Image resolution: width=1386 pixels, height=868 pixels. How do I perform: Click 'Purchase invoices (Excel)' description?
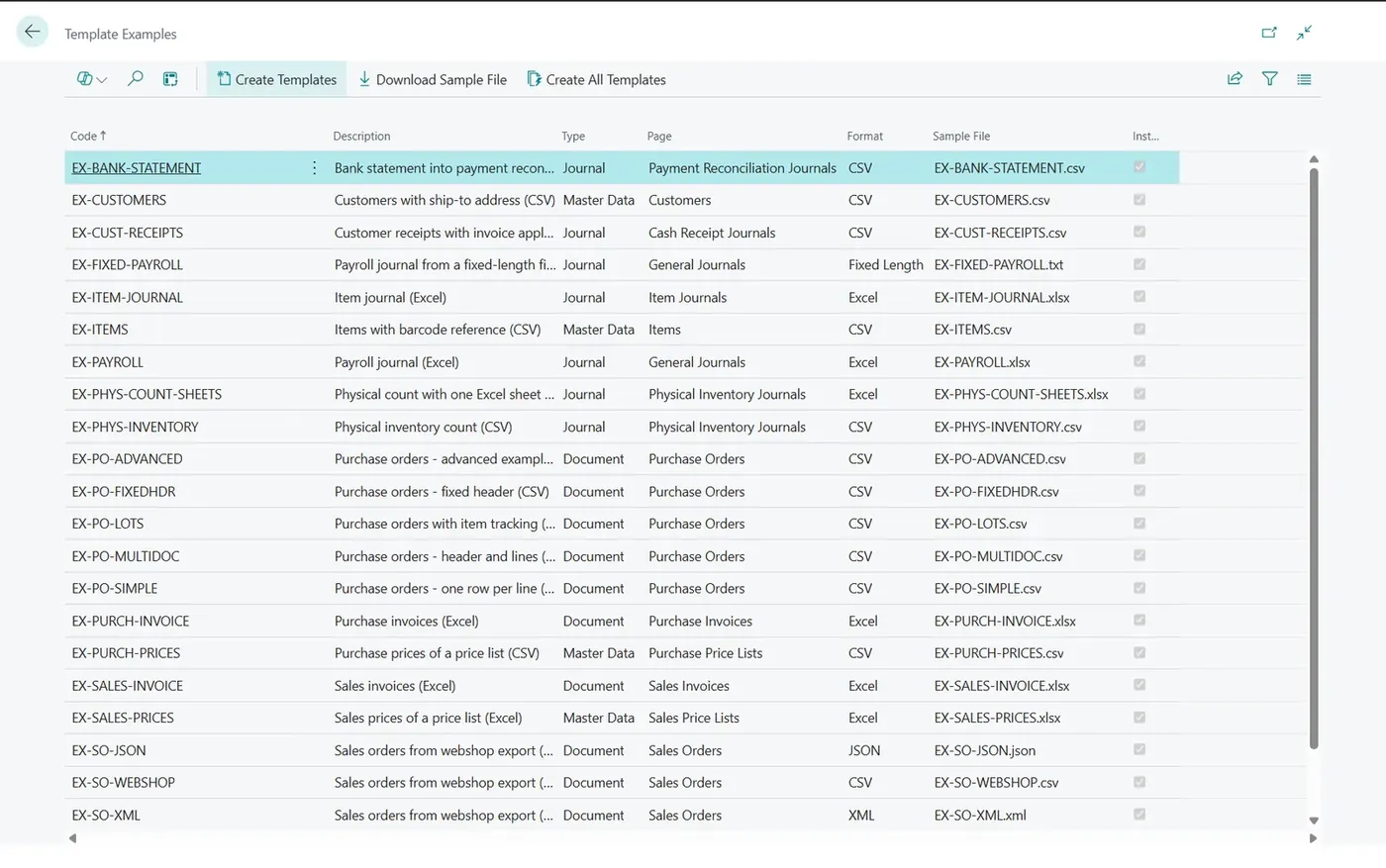(x=406, y=621)
